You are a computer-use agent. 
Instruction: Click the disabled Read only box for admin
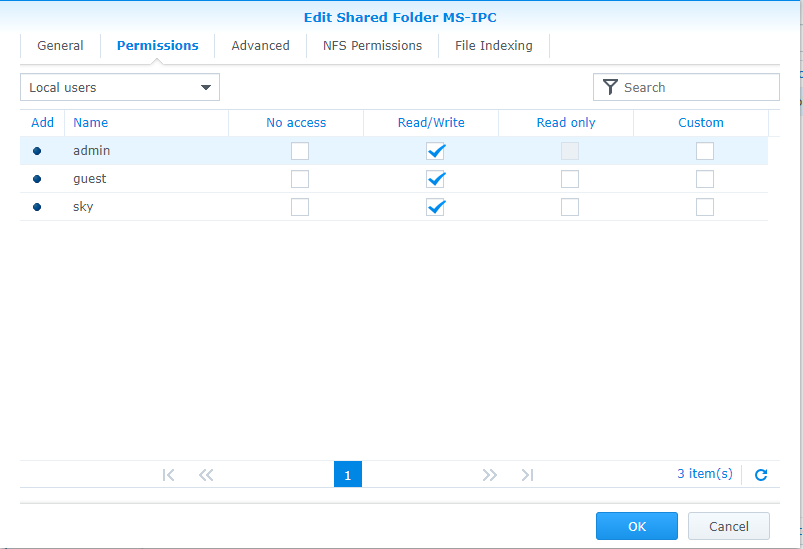coord(570,151)
